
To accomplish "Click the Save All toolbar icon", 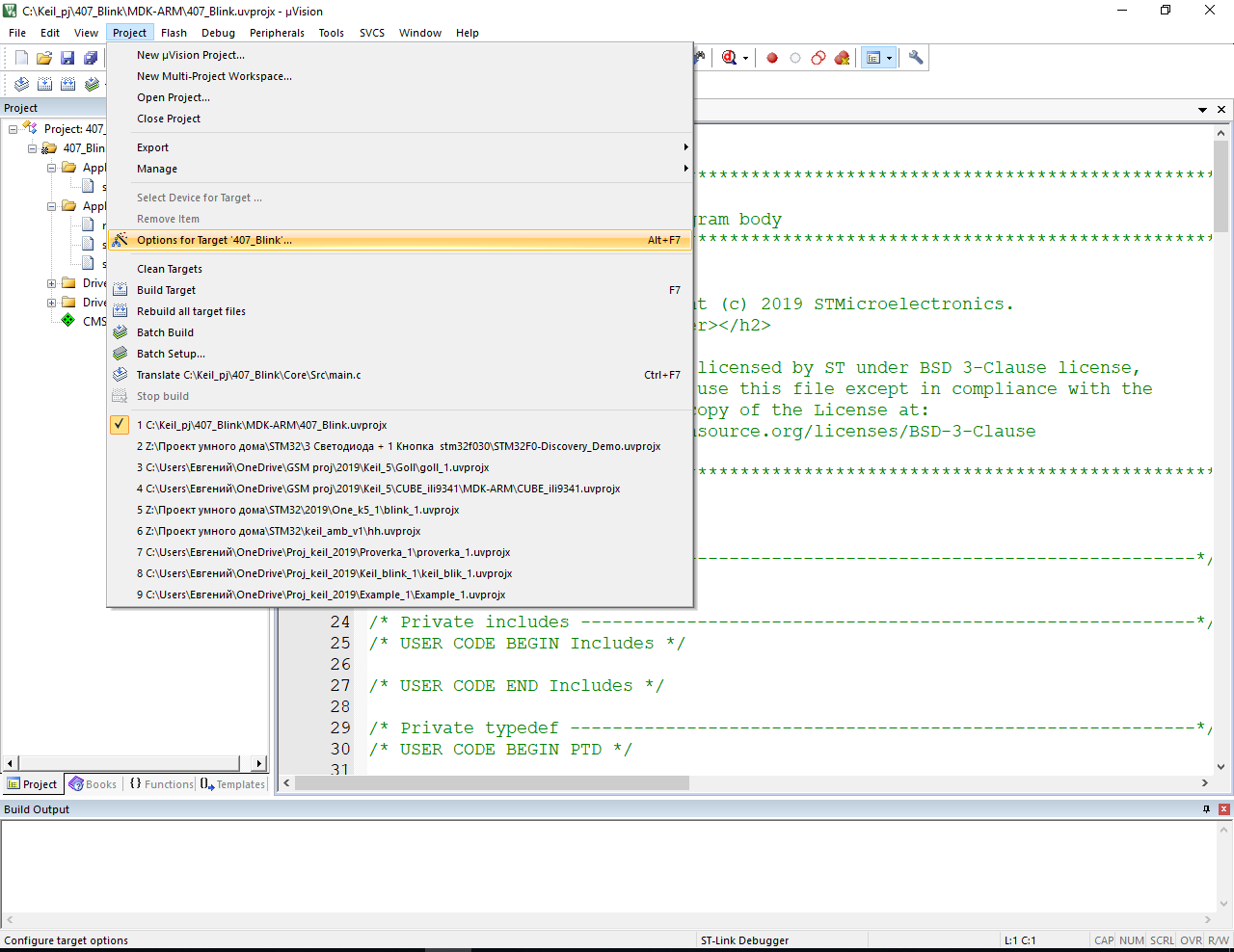I will pos(91,58).
